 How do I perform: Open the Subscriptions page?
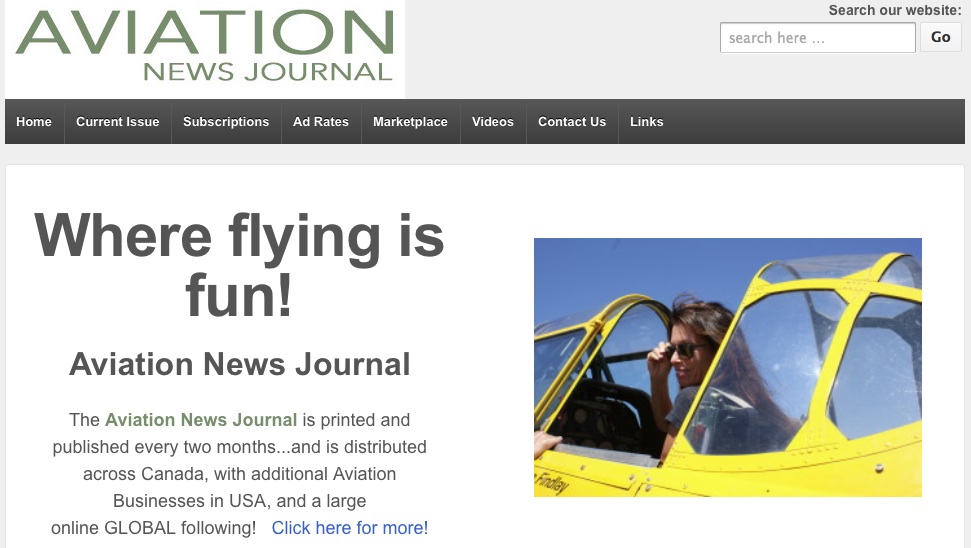pyautogui.click(x=226, y=121)
